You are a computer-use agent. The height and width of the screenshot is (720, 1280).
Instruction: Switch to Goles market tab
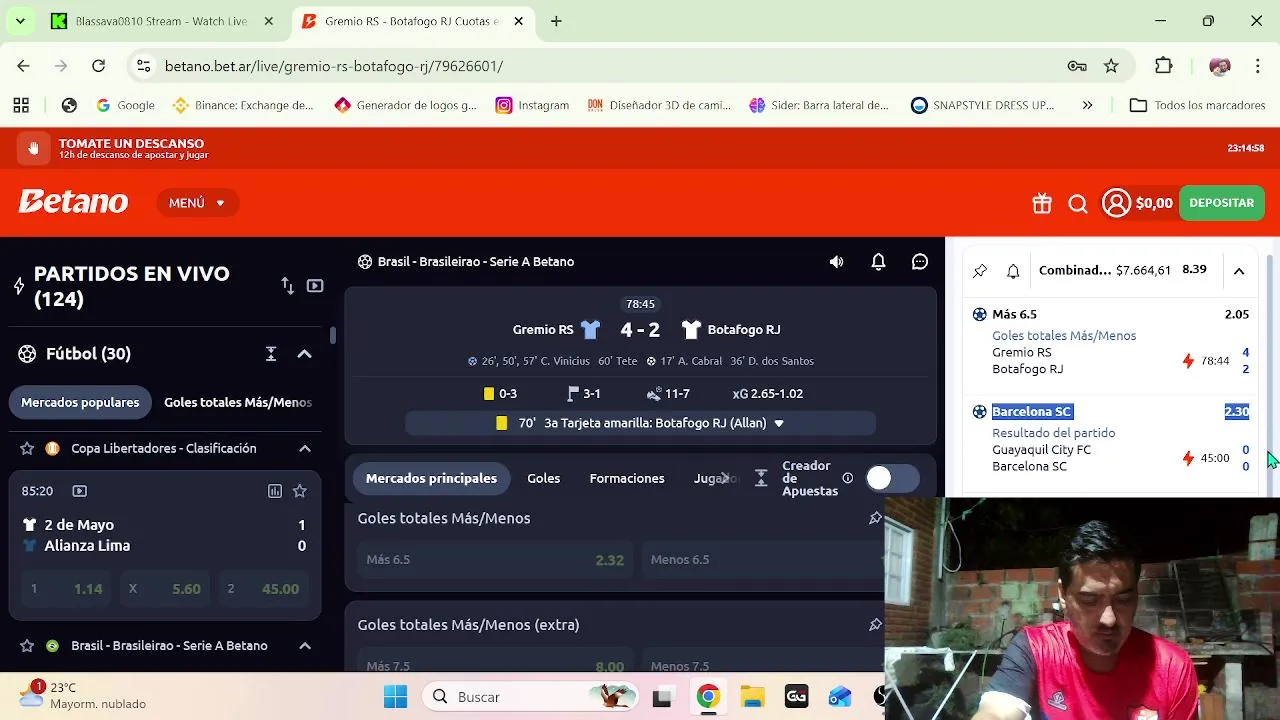544,478
